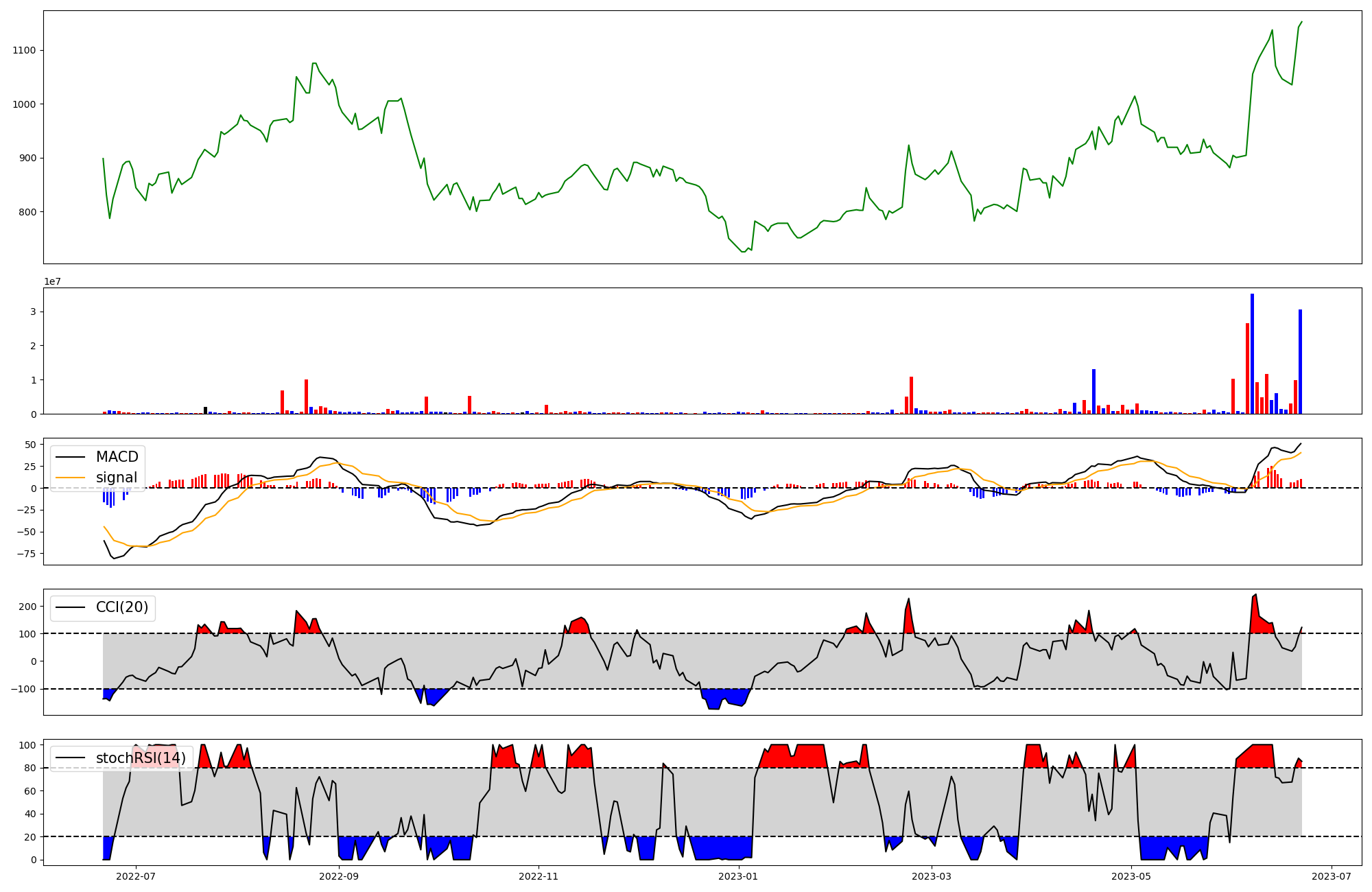Select the 2022-11 x-axis date label
1372x892 pixels.
(x=539, y=876)
